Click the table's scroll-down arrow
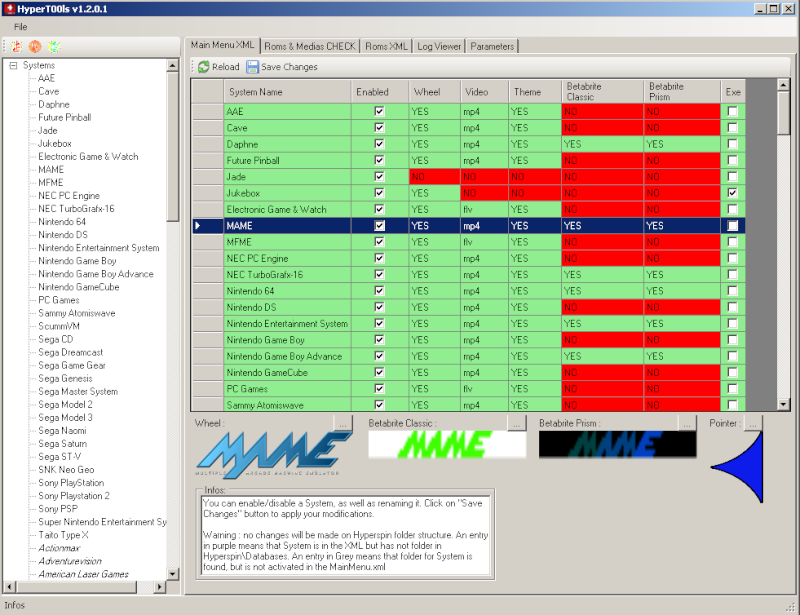Image resolution: width=800 pixels, height=615 pixels. (x=783, y=405)
